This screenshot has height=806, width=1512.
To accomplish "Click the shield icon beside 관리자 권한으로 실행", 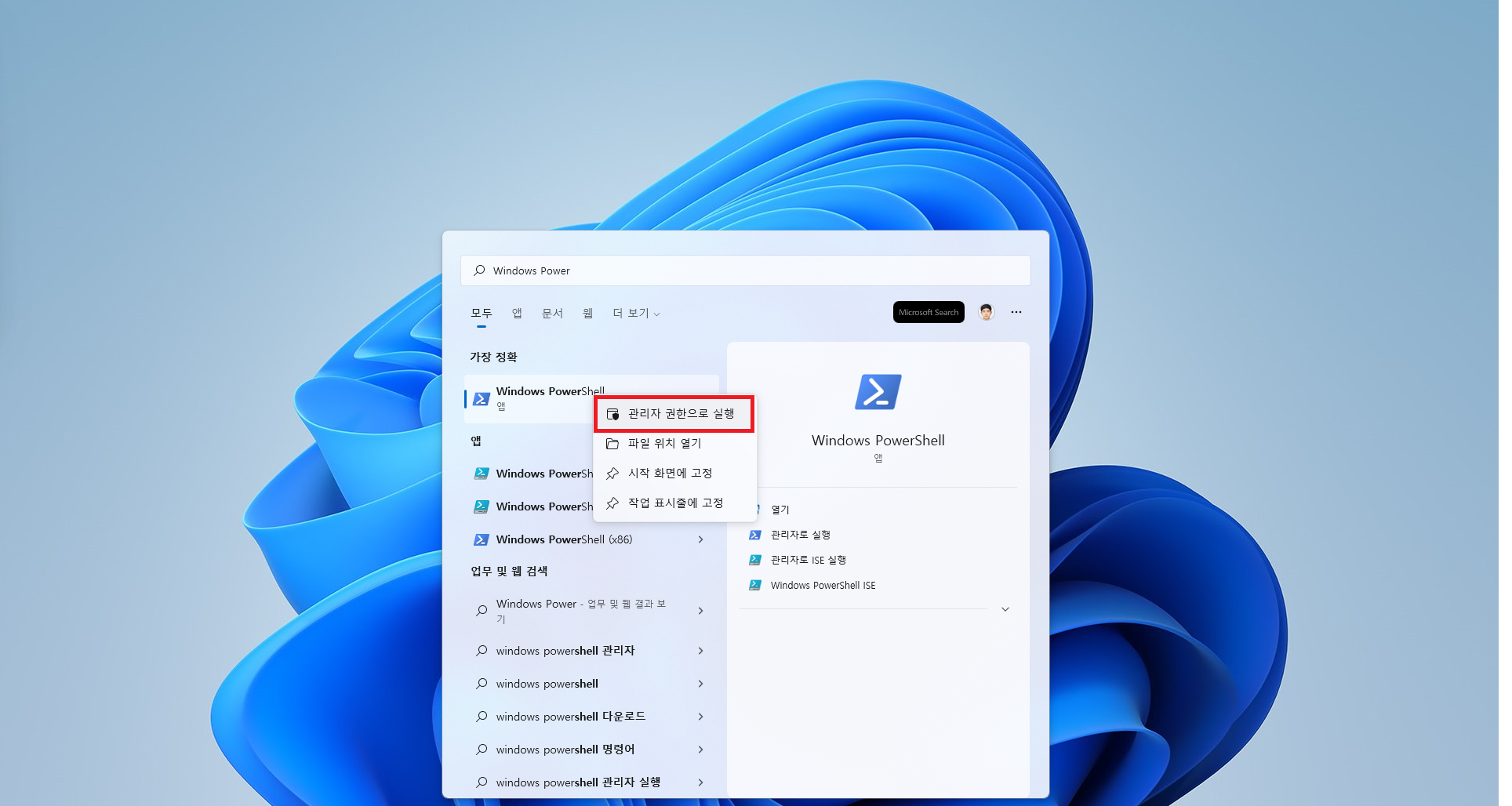I will point(613,414).
